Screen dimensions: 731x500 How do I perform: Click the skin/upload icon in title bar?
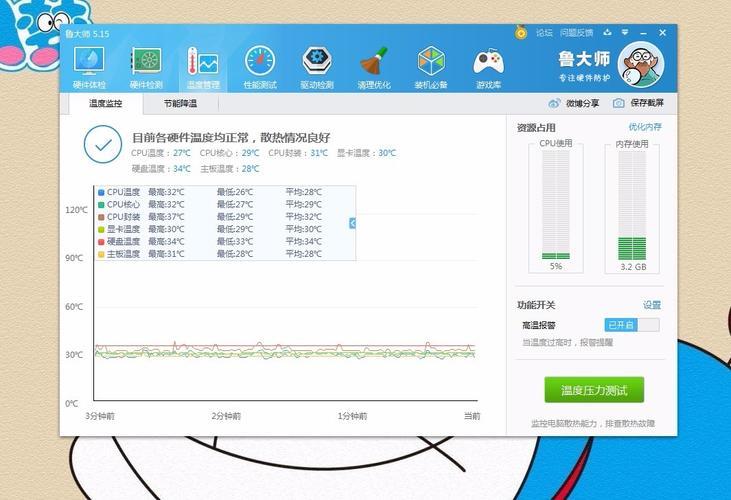(607, 32)
